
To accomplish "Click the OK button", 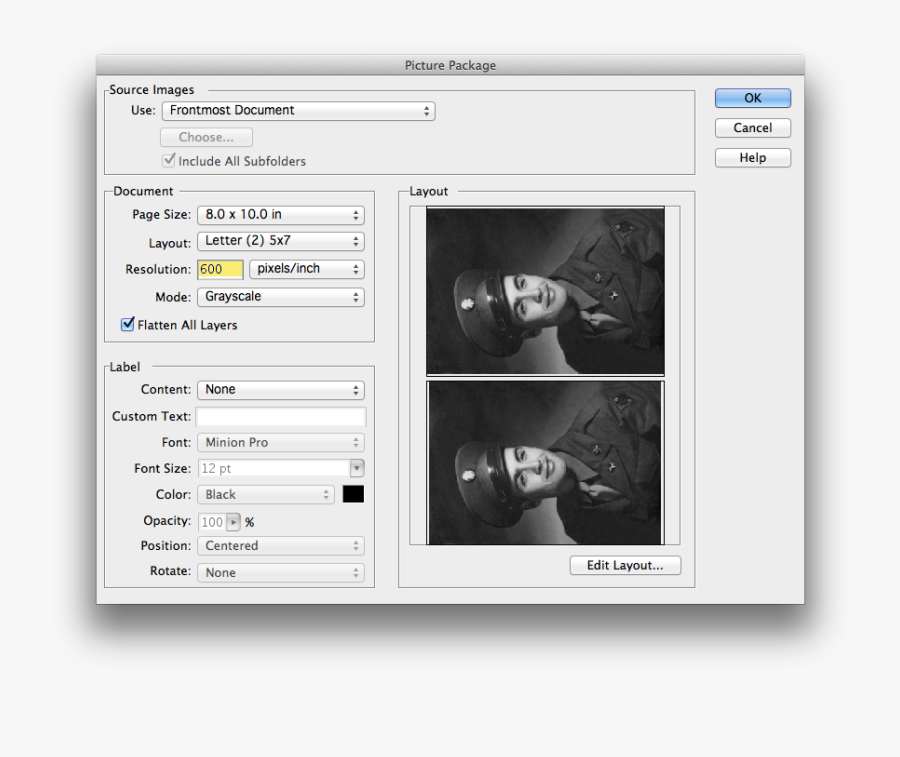I will point(752,98).
